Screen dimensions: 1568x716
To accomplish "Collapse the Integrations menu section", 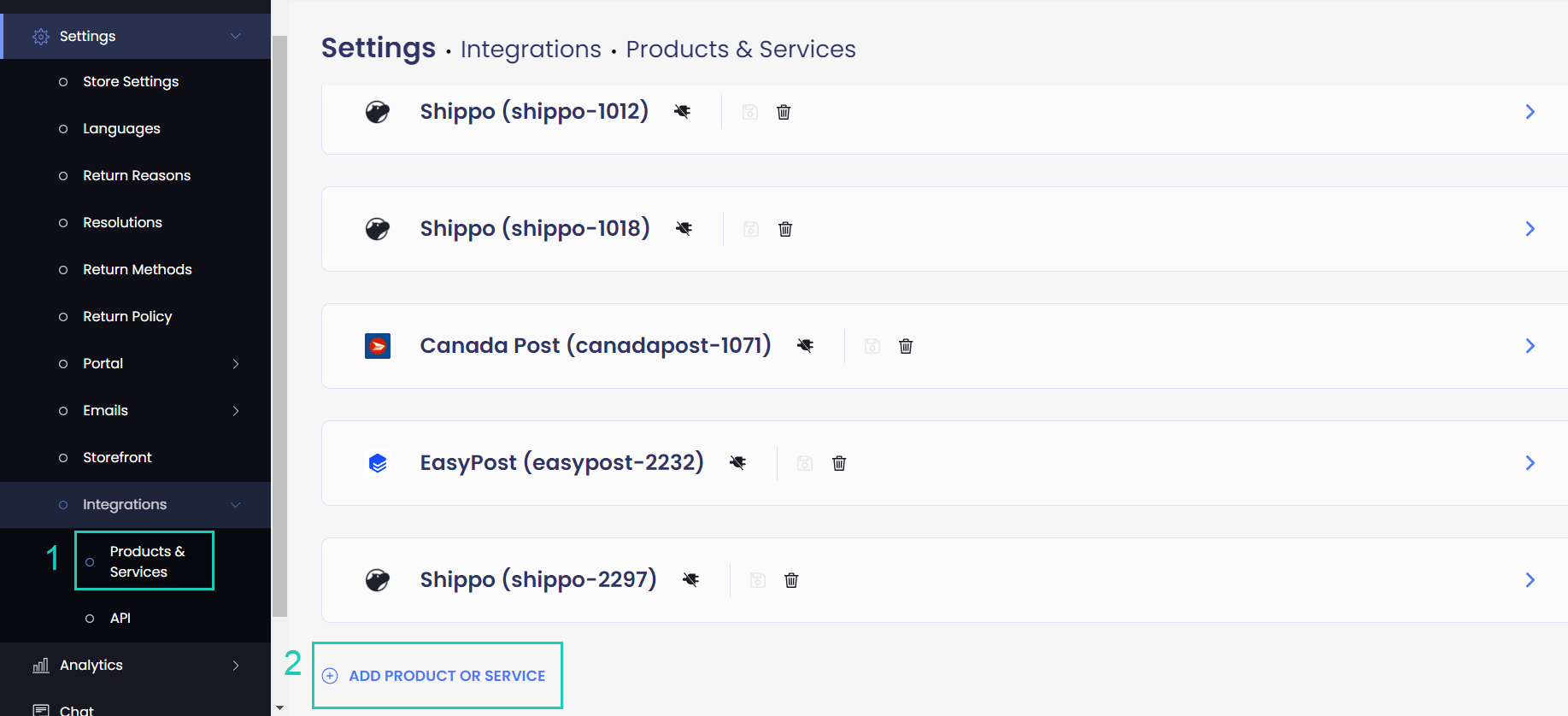I will [236, 505].
